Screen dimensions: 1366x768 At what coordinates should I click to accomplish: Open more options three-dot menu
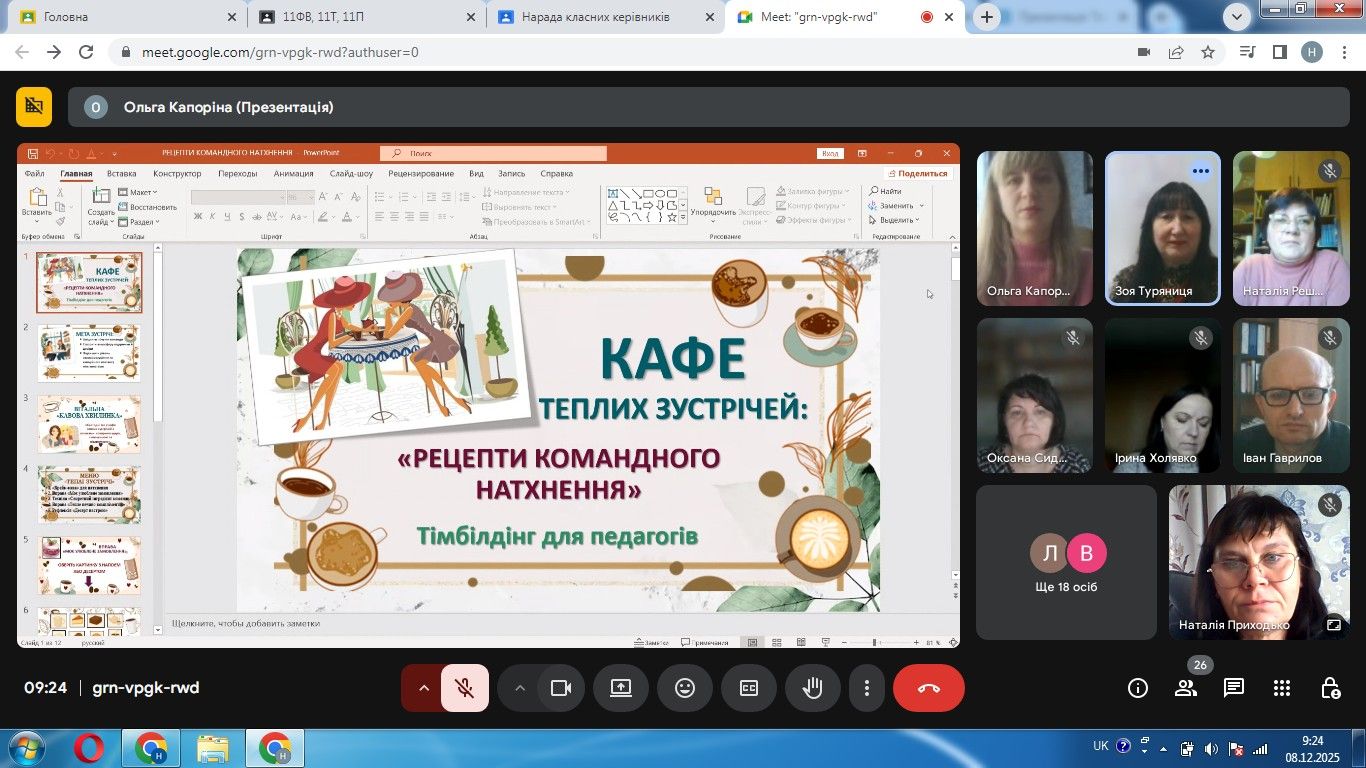(x=866, y=688)
